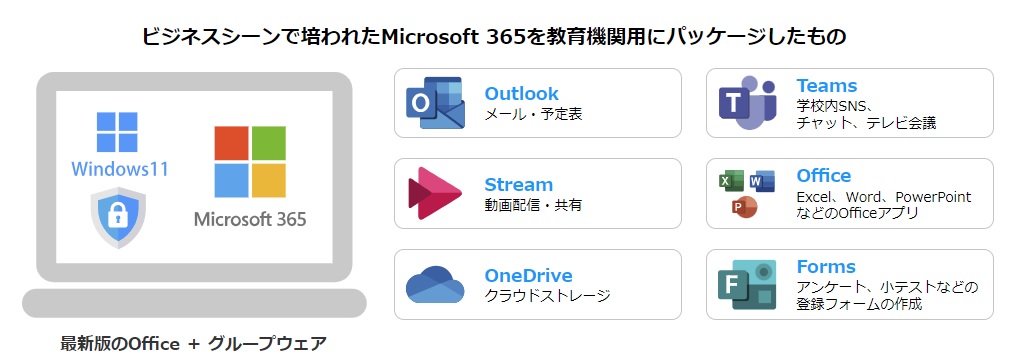
Task: Select the Office heading text
Action: [x=824, y=176]
